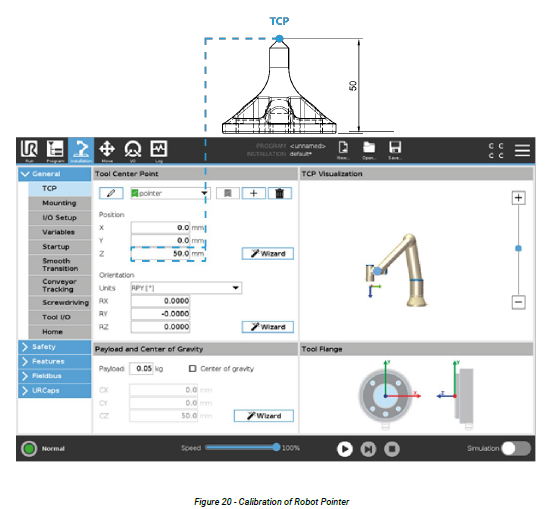The height and width of the screenshot is (509, 553).
Task: Delete the TCP with trash icon
Action: point(280,193)
